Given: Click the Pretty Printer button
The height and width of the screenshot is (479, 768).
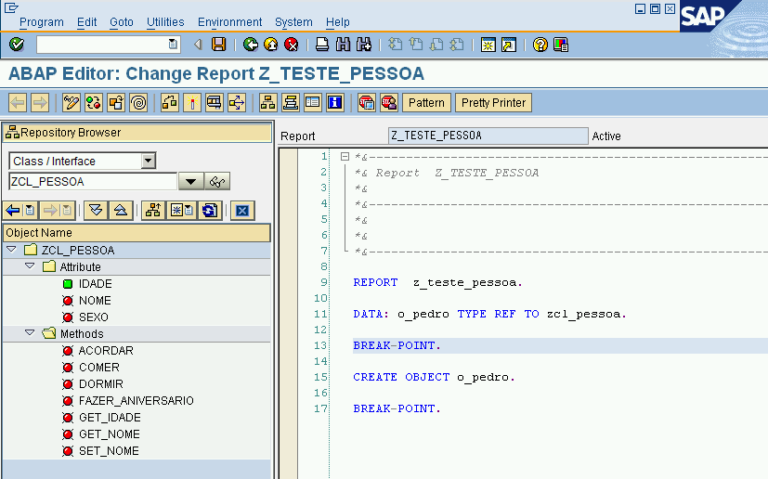Looking at the screenshot, I should click(x=494, y=102).
